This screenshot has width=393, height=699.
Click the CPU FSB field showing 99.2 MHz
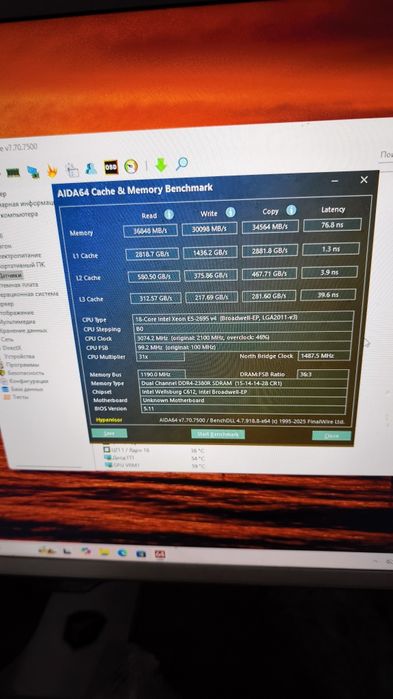[243, 347]
